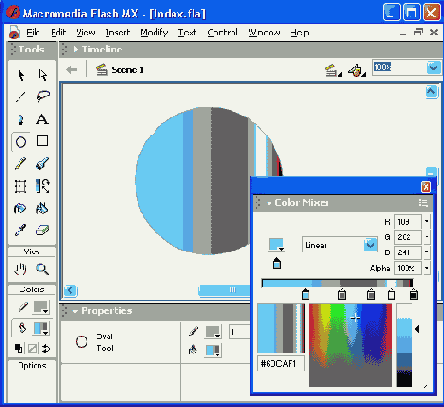Open the stroke color swatch in Properties panel
This screenshot has height=407, width=444.
(213, 332)
